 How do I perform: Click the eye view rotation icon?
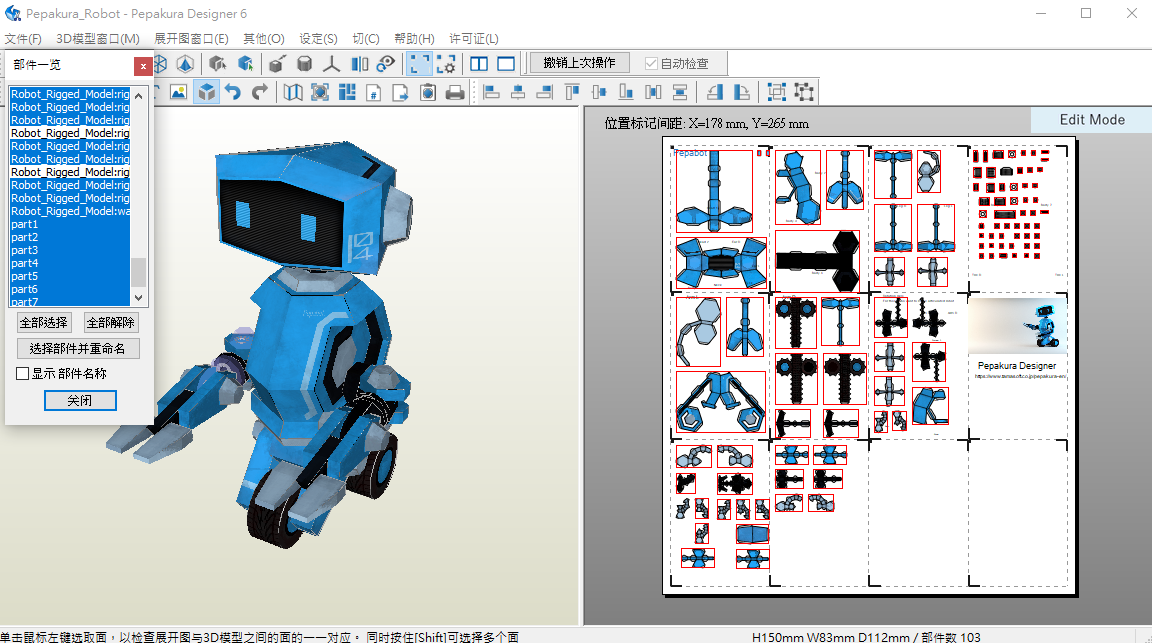point(386,63)
